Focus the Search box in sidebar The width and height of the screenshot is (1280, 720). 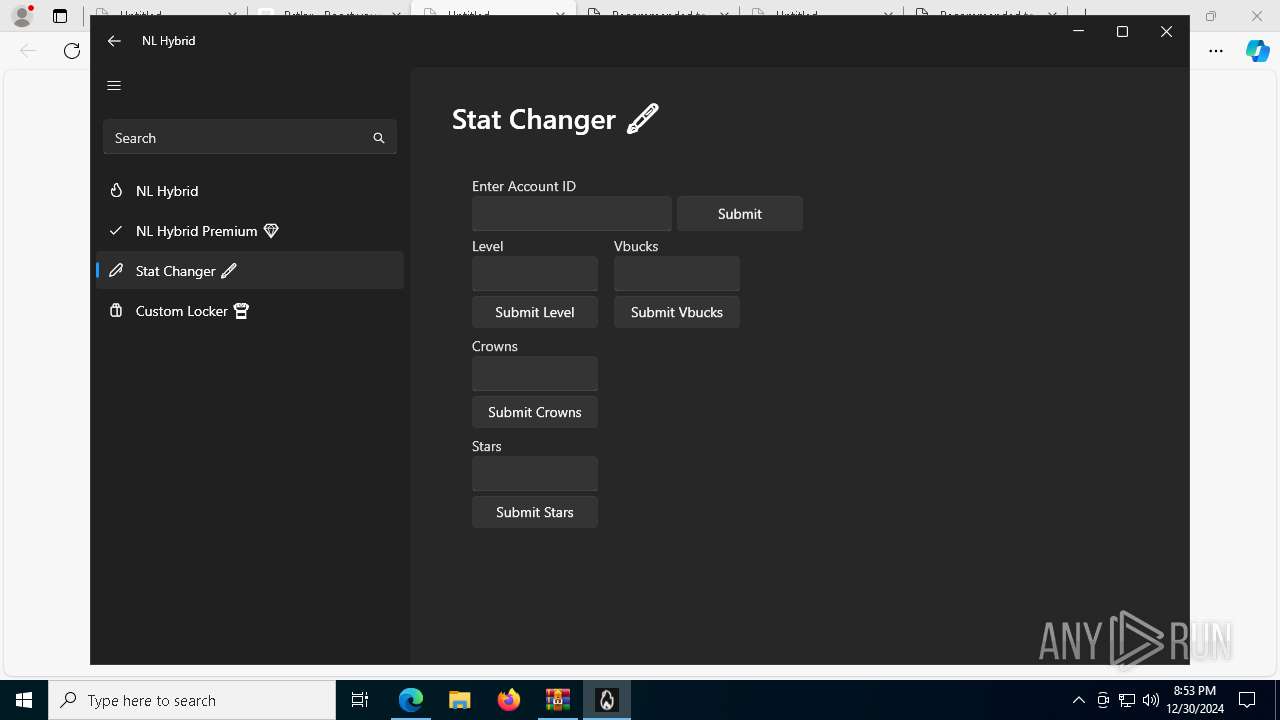(x=250, y=138)
